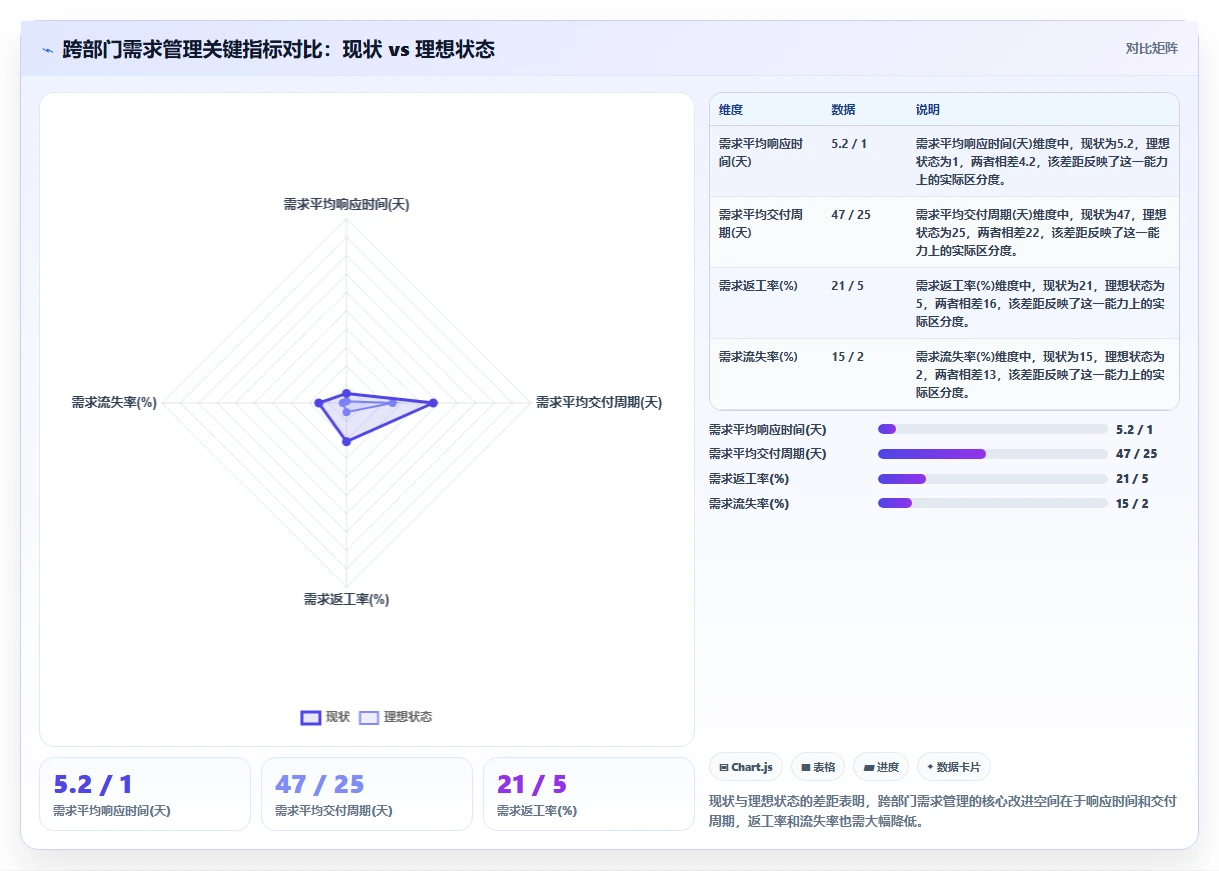Click the radar axis label 需求流失率(%)
Viewport: 1219px width, 871px height.
[114, 402]
